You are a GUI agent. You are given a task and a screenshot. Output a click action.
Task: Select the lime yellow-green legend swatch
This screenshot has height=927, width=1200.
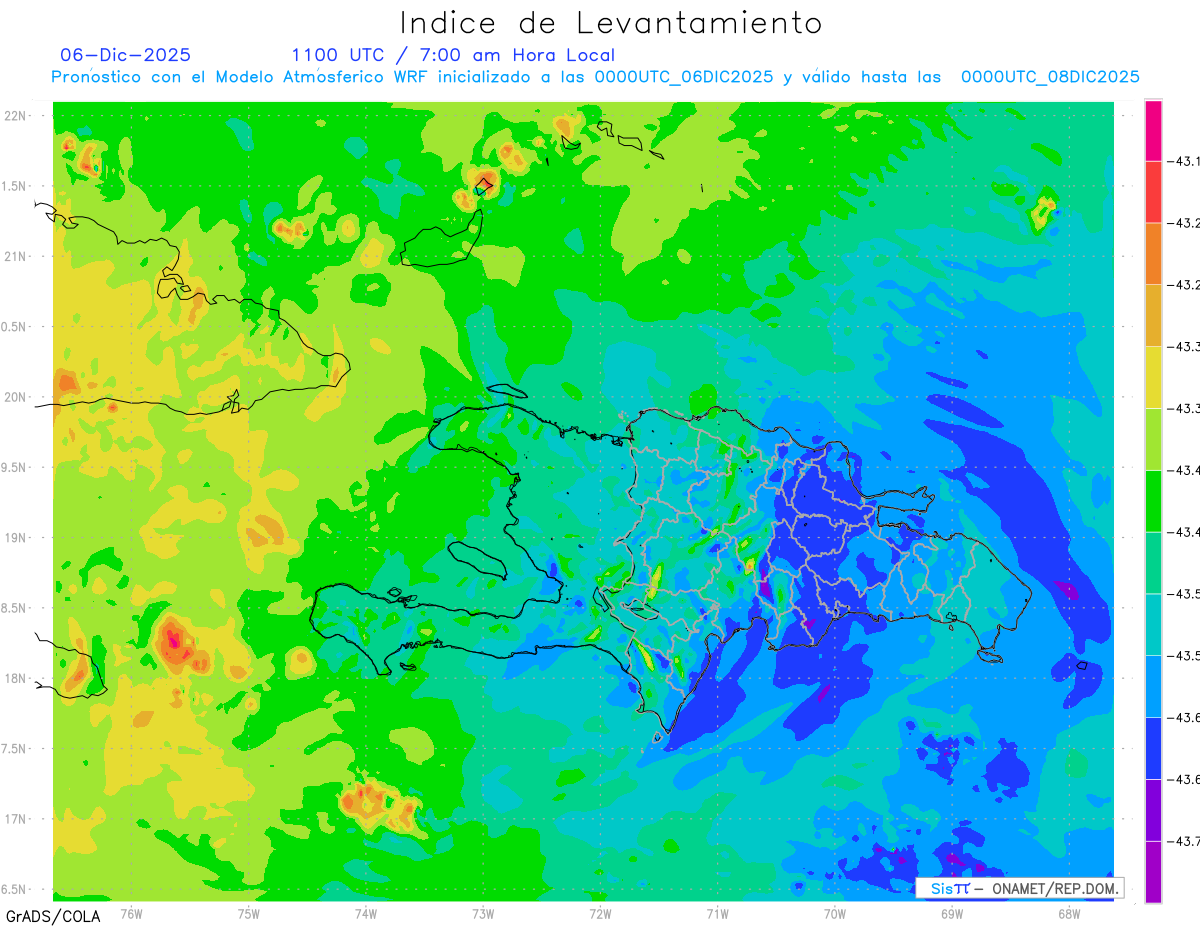pyautogui.click(x=1153, y=440)
